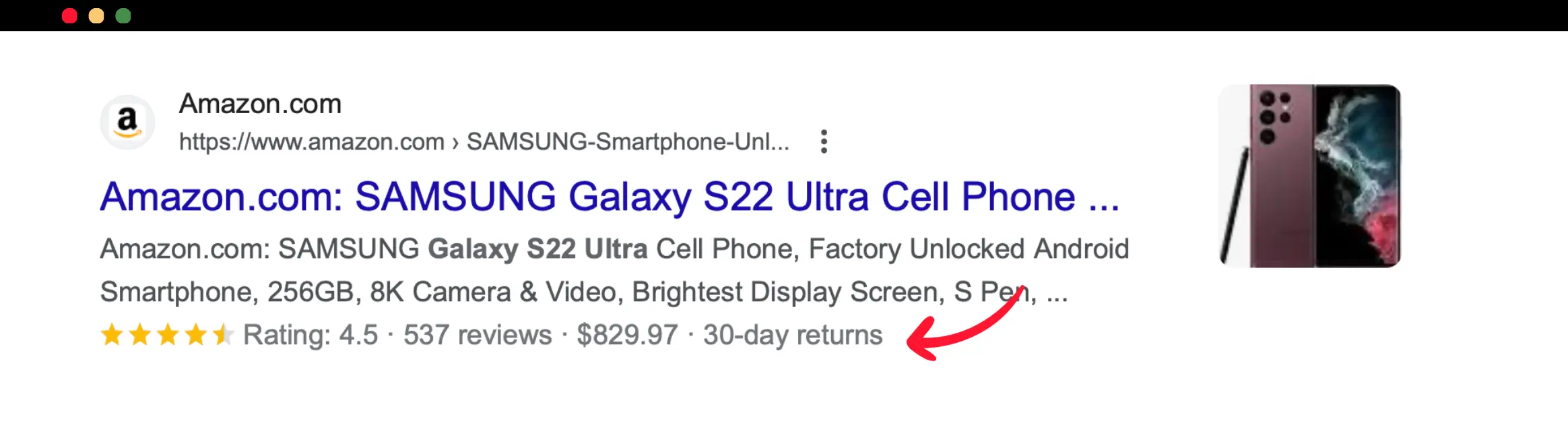Click the bold "Galaxy S22 Ultra" snippet text
This screenshot has height=421, width=1568.
click(537, 249)
